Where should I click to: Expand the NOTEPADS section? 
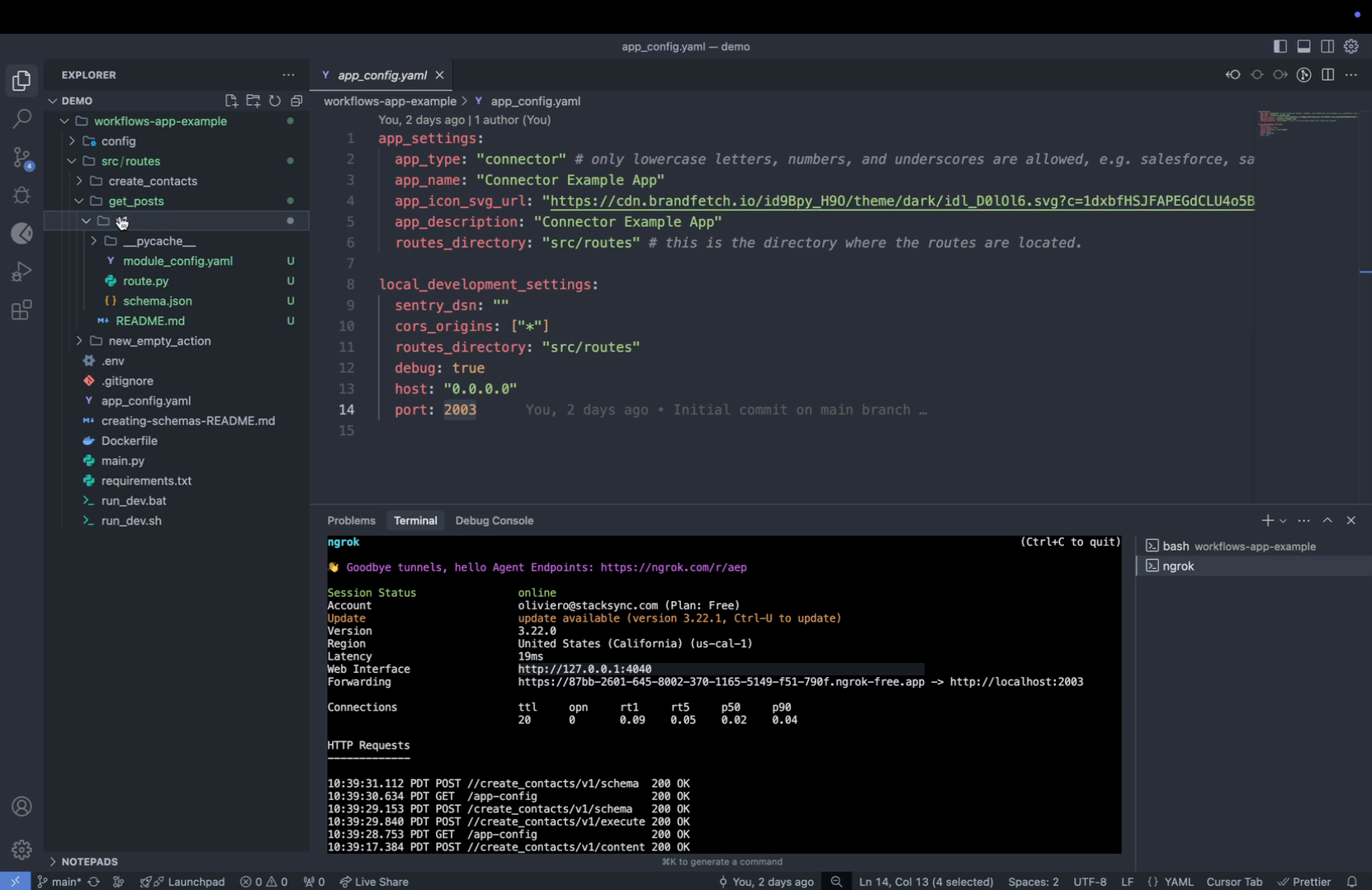point(89,861)
